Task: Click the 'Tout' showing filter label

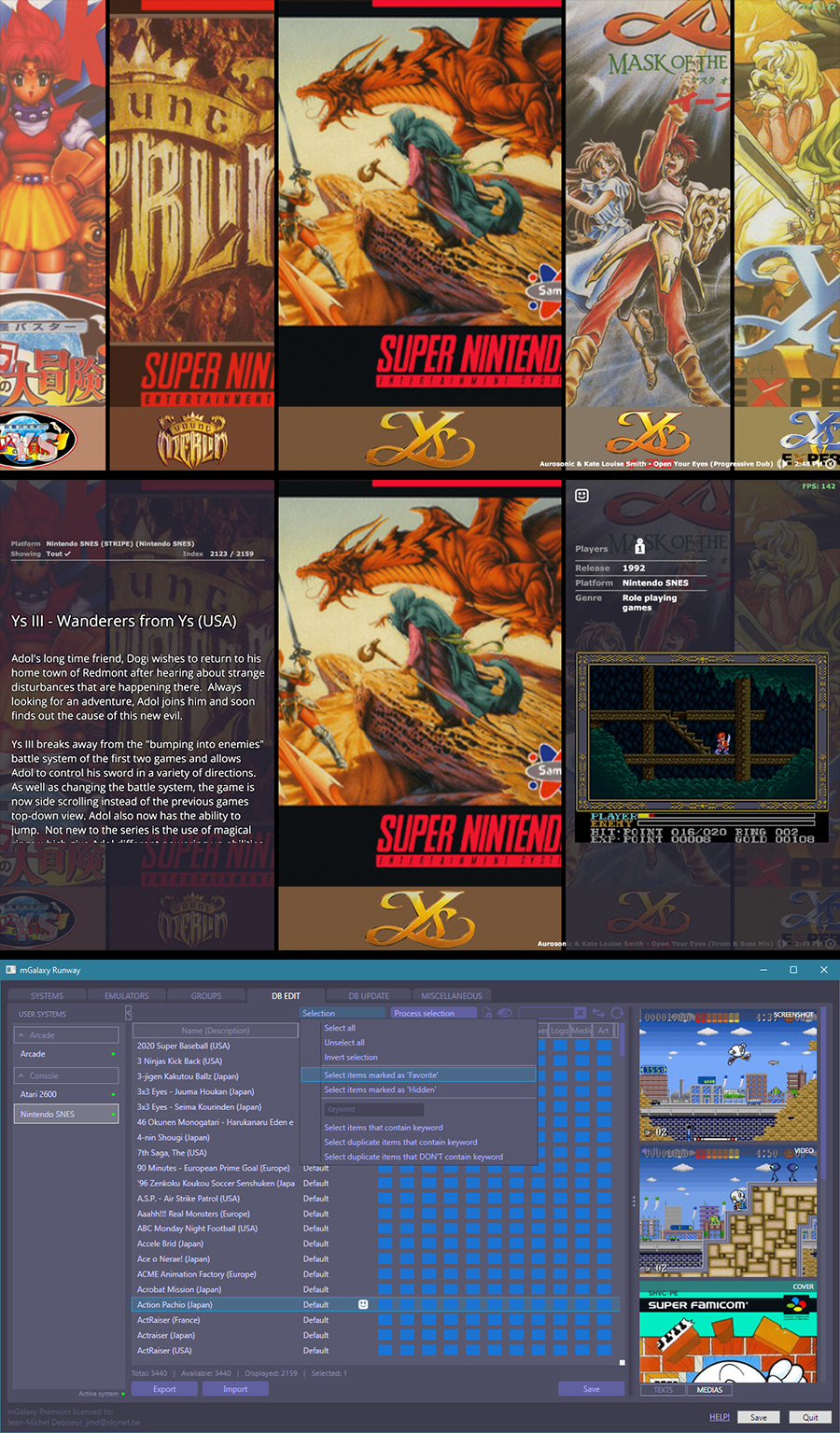Action: tap(58, 554)
